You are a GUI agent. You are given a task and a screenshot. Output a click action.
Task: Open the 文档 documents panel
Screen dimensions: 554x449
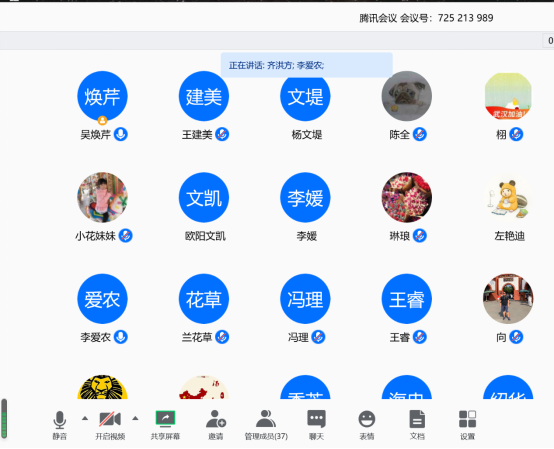(x=417, y=425)
